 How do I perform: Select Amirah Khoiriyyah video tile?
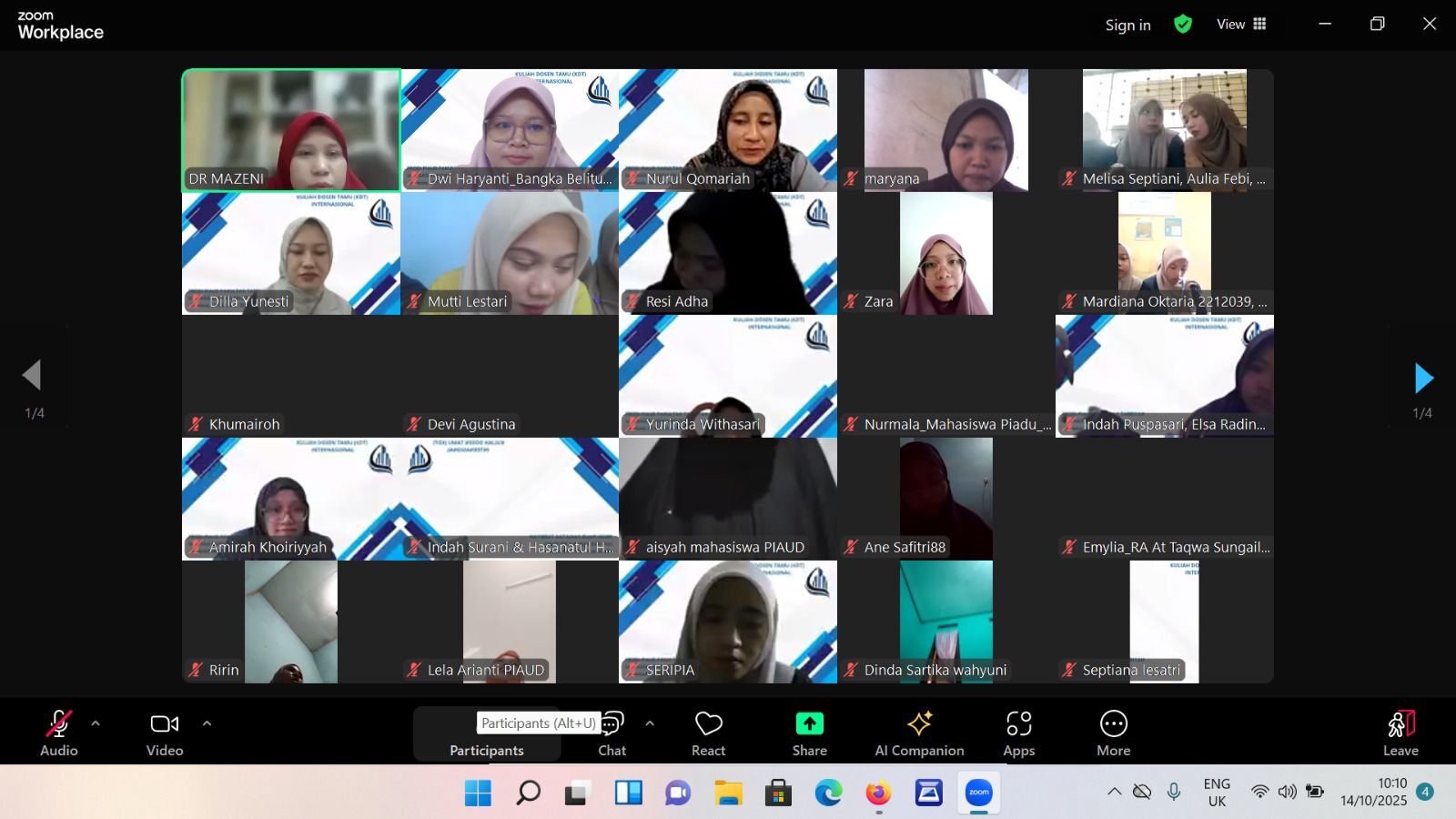point(291,499)
